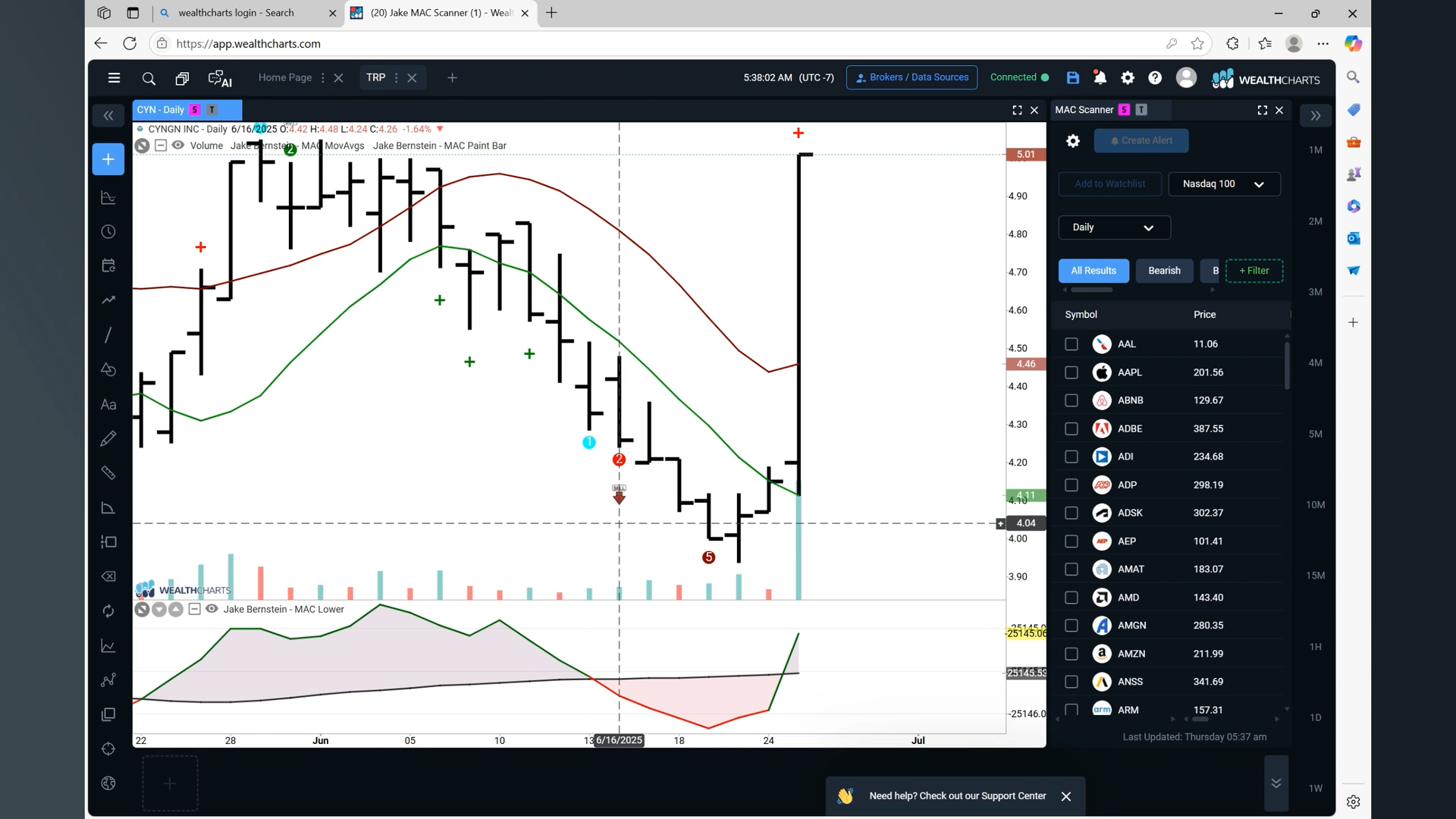Tick the AMD checkbox
The width and height of the screenshot is (1456, 819).
pos(1071,598)
